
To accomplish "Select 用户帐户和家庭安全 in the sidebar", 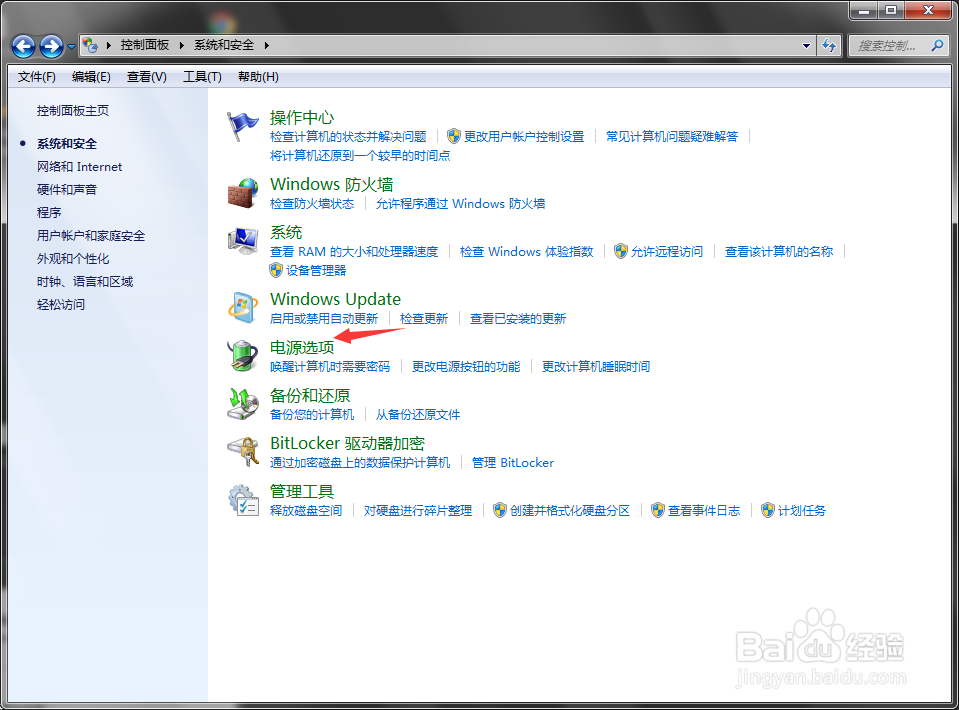I will pos(91,235).
